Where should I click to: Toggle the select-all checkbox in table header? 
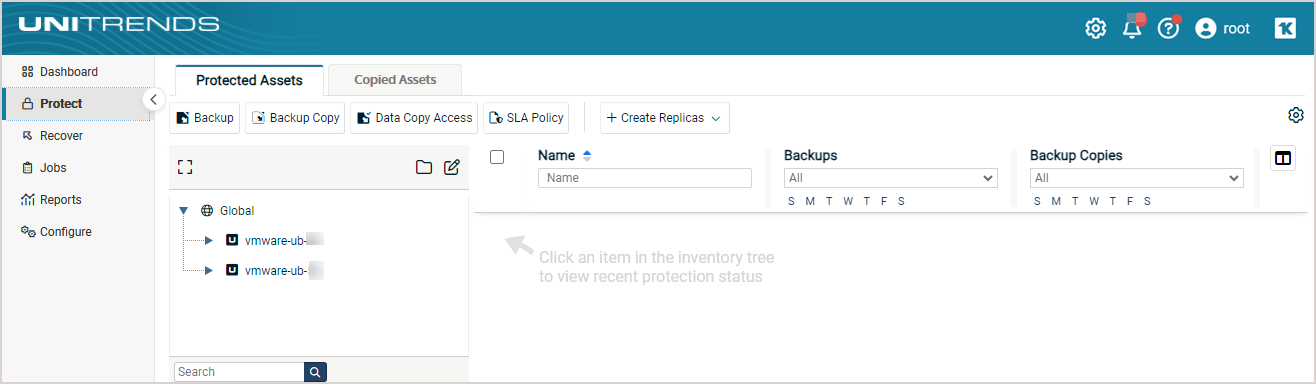point(497,157)
